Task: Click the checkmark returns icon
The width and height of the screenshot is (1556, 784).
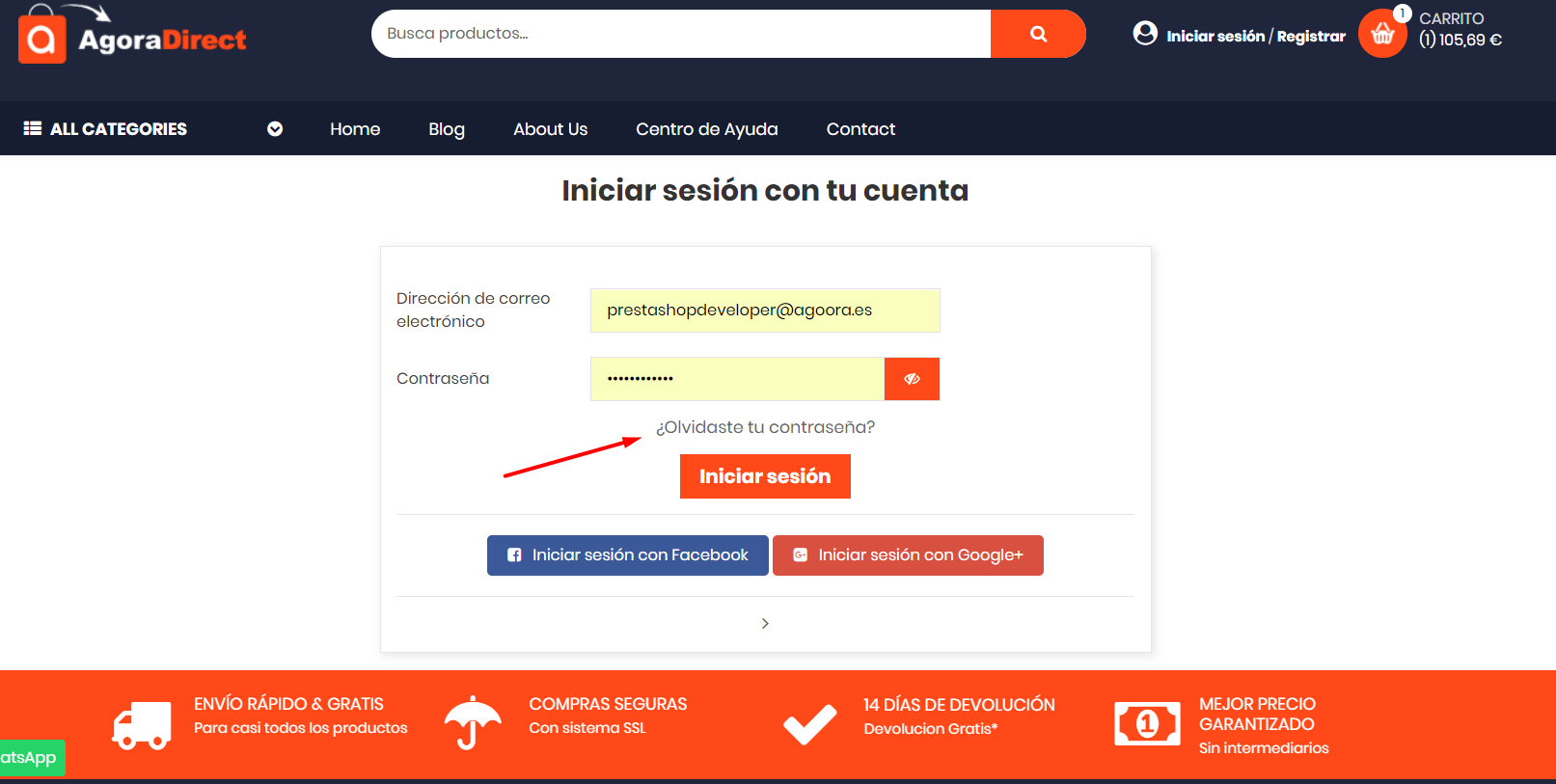Action: coord(809,724)
